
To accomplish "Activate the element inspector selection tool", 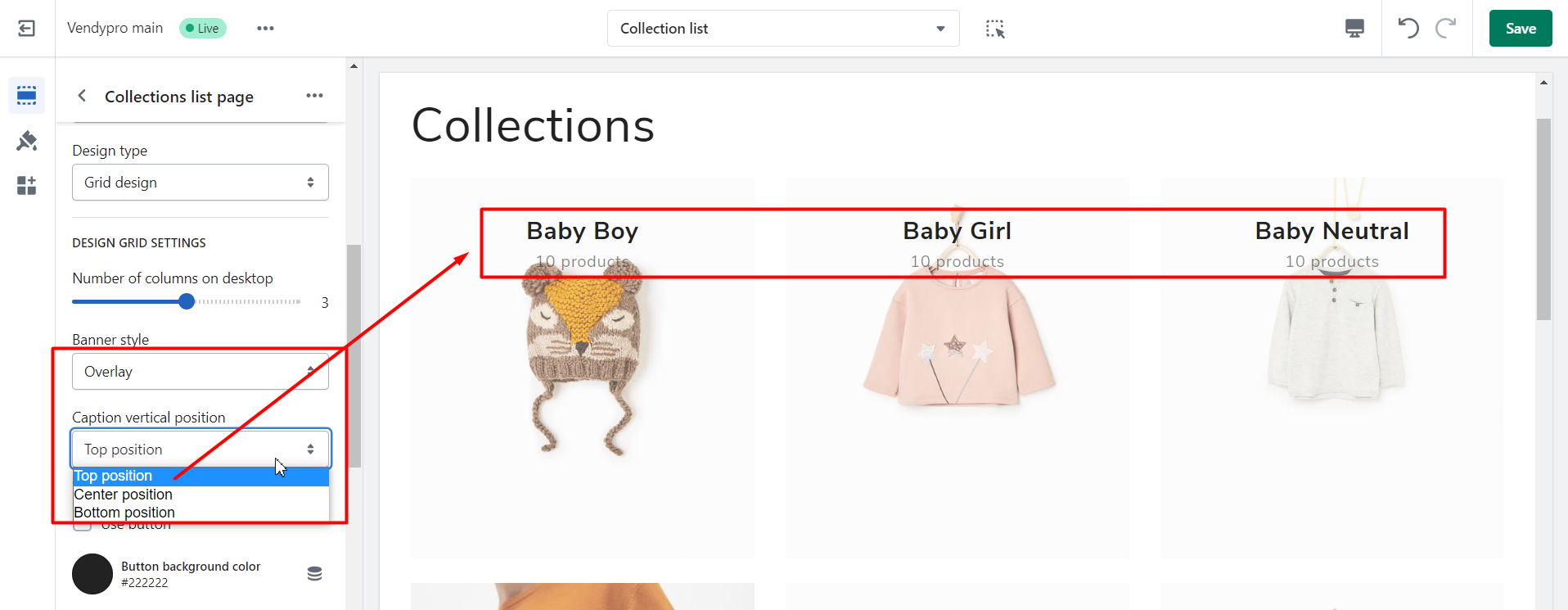I will point(994,27).
